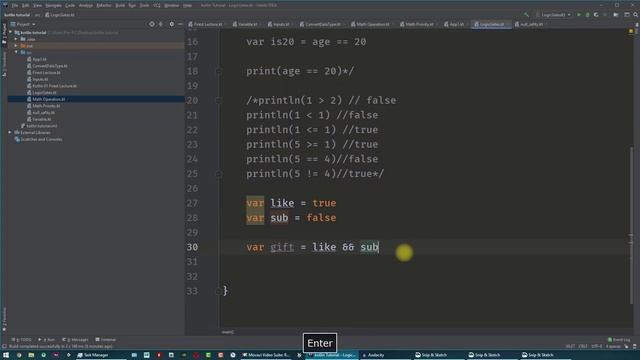640x360 pixels.
Task: Click the Debug bug icon in toolbar
Action: (x=587, y=15)
